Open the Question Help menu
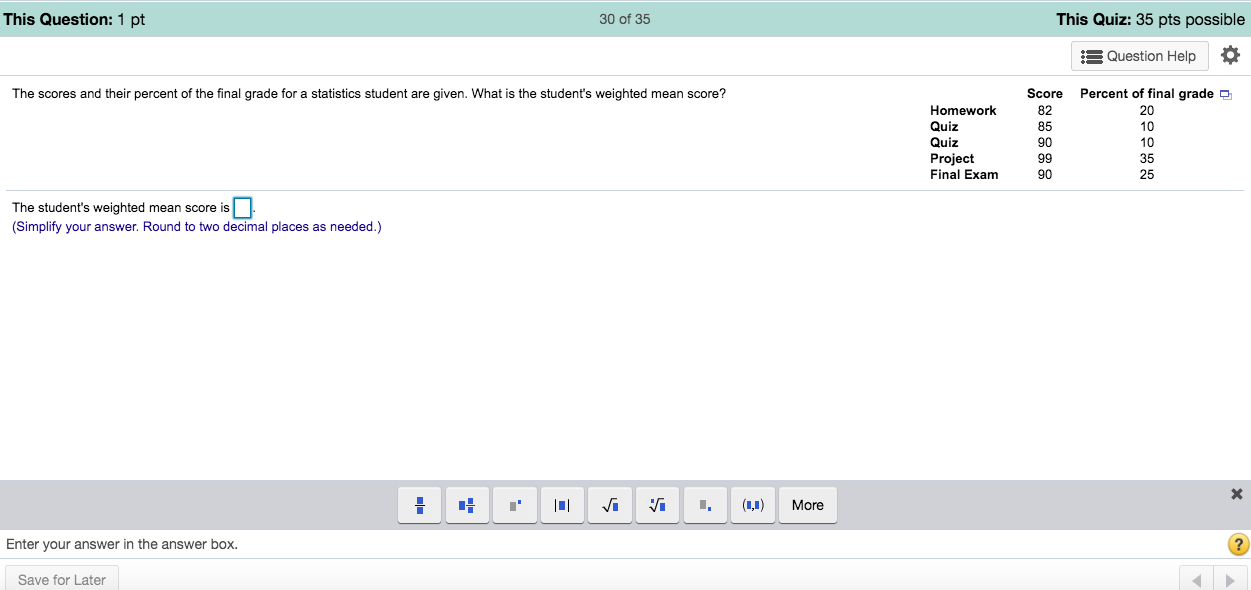The width and height of the screenshot is (1251, 590). pyautogui.click(x=1140, y=56)
